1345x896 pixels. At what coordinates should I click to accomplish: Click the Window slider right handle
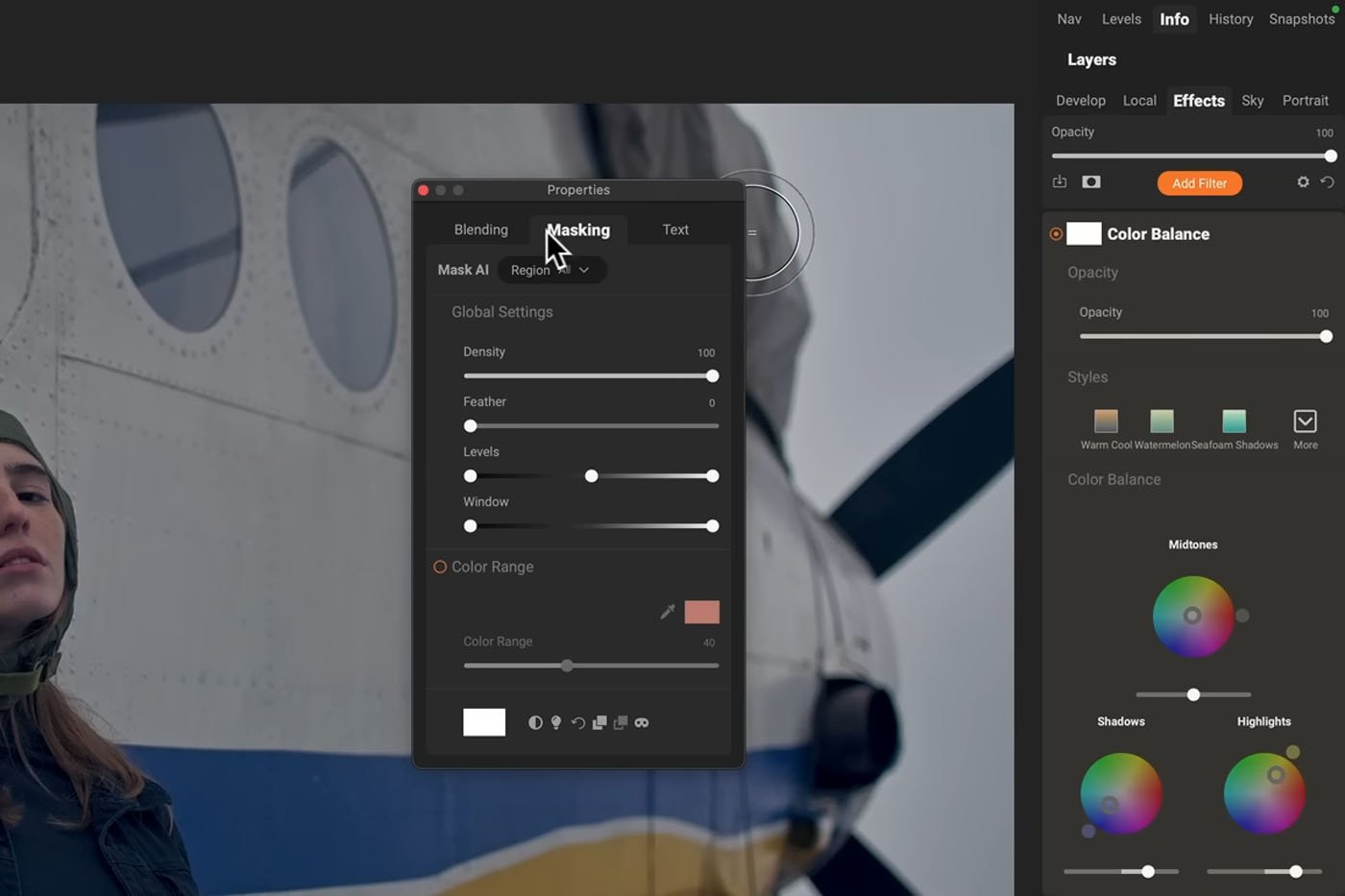click(712, 525)
